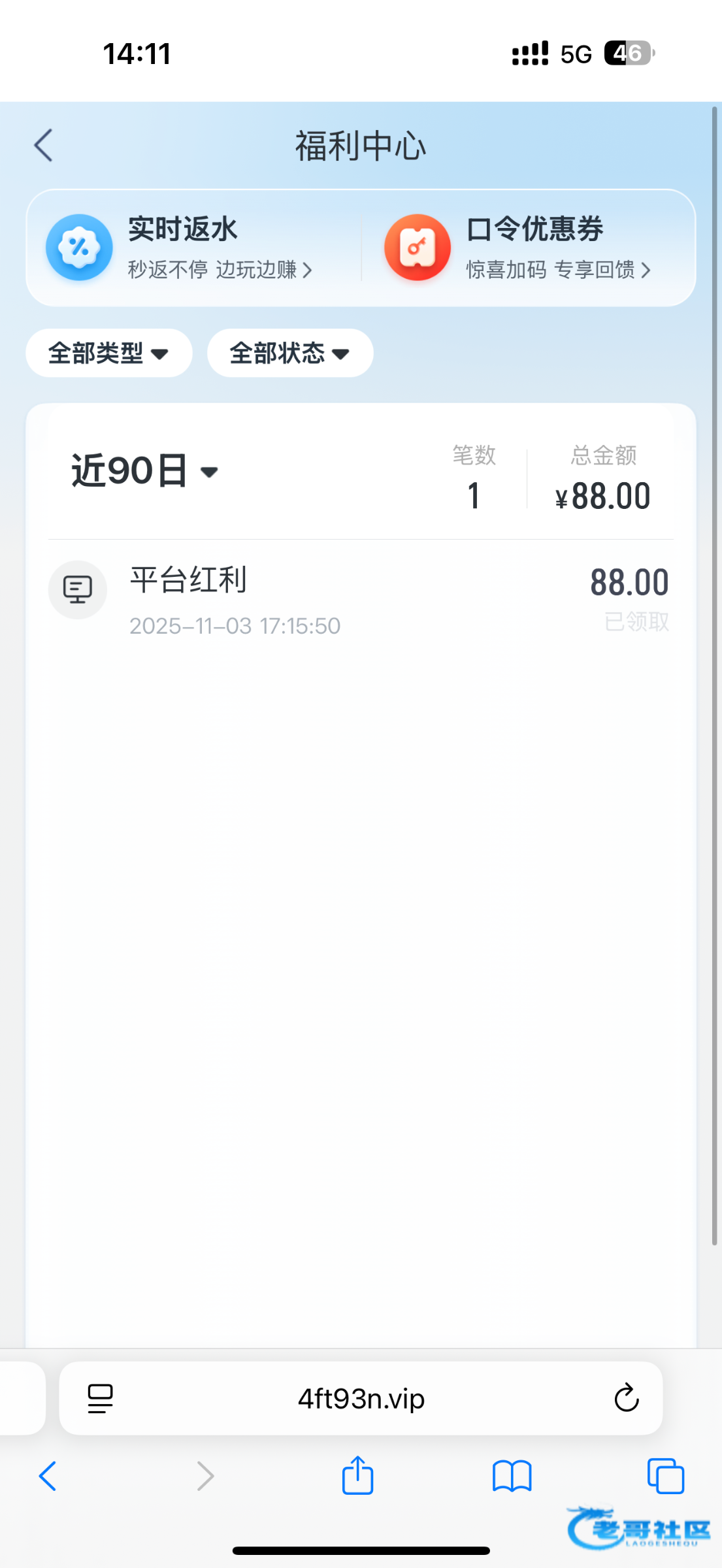
Task: Open 惊喜加码 专享回馈 link
Action: tap(558, 270)
